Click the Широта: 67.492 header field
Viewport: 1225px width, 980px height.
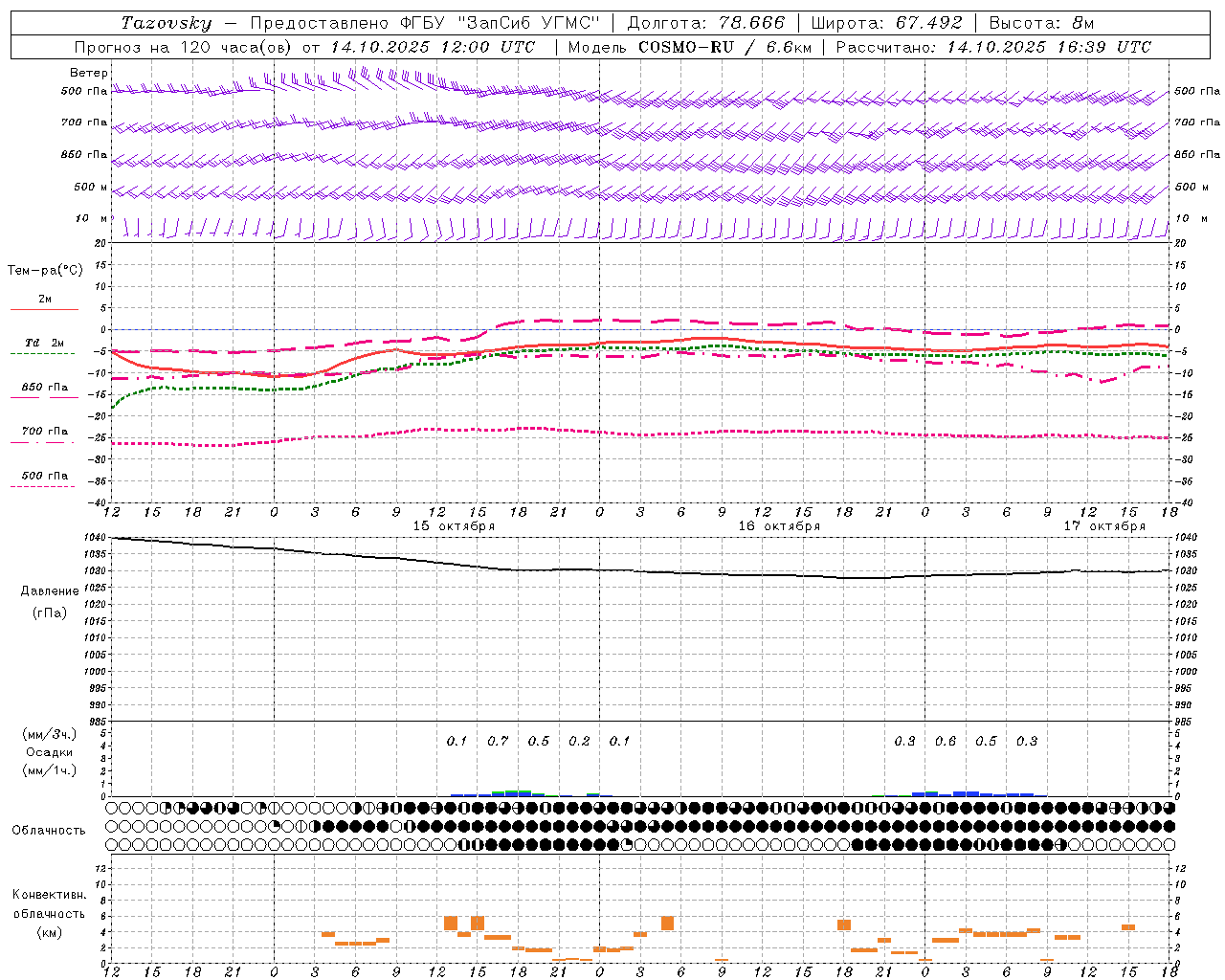tap(886, 23)
